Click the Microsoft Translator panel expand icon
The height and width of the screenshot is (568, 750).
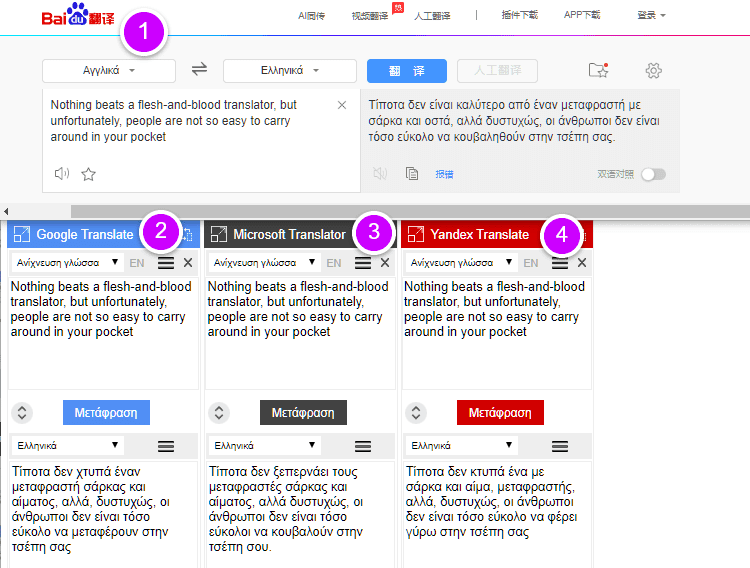point(219,234)
